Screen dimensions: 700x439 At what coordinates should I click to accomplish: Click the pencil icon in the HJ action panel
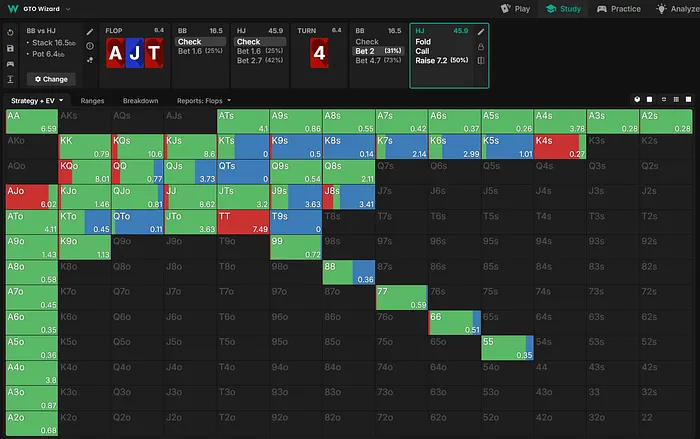(x=481, y=32)
